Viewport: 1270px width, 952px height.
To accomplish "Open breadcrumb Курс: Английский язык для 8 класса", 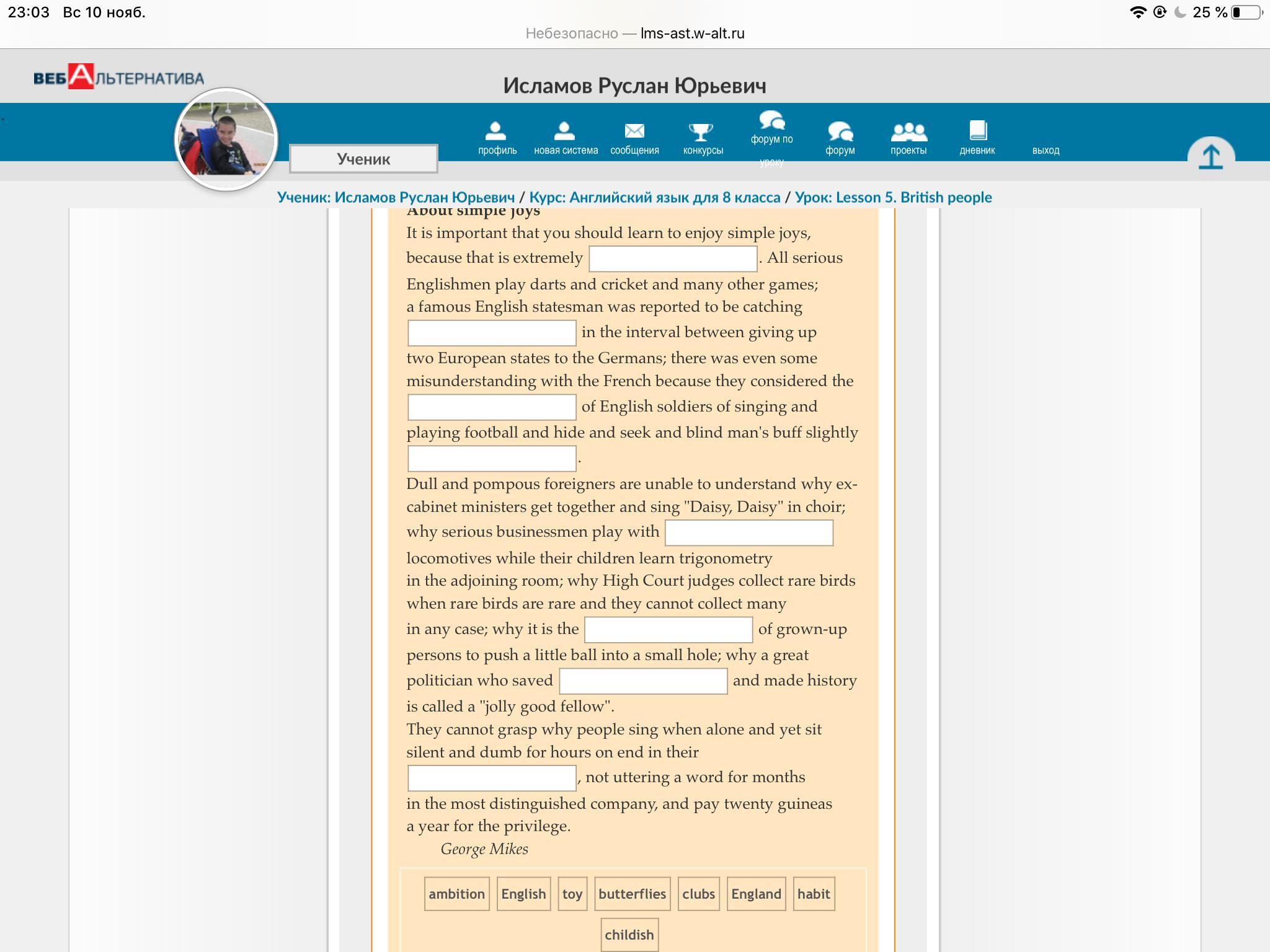I will 654,197.
